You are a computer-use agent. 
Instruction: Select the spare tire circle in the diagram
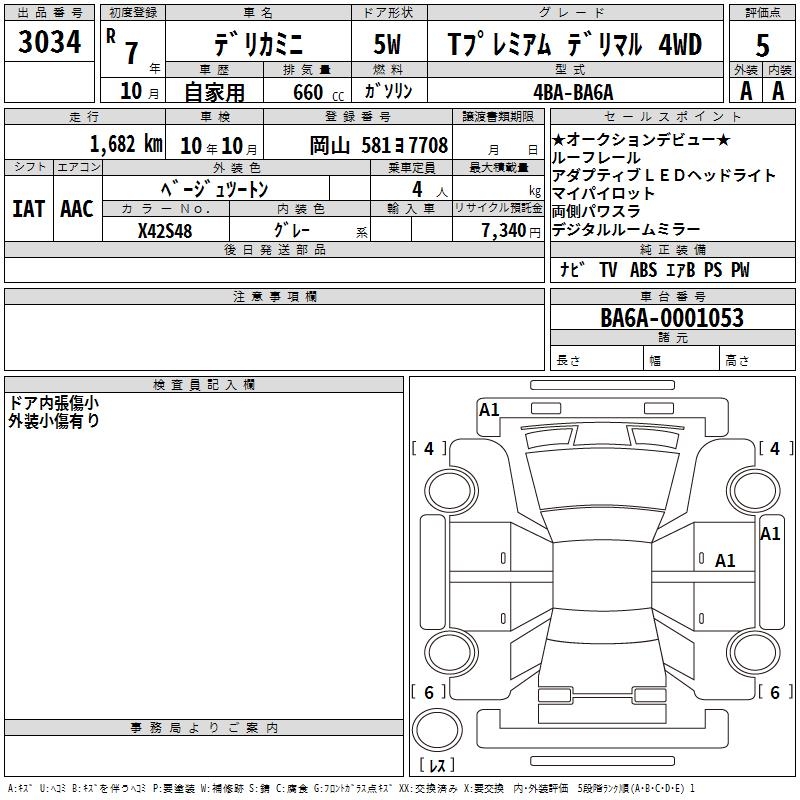[x=437, y=730]
